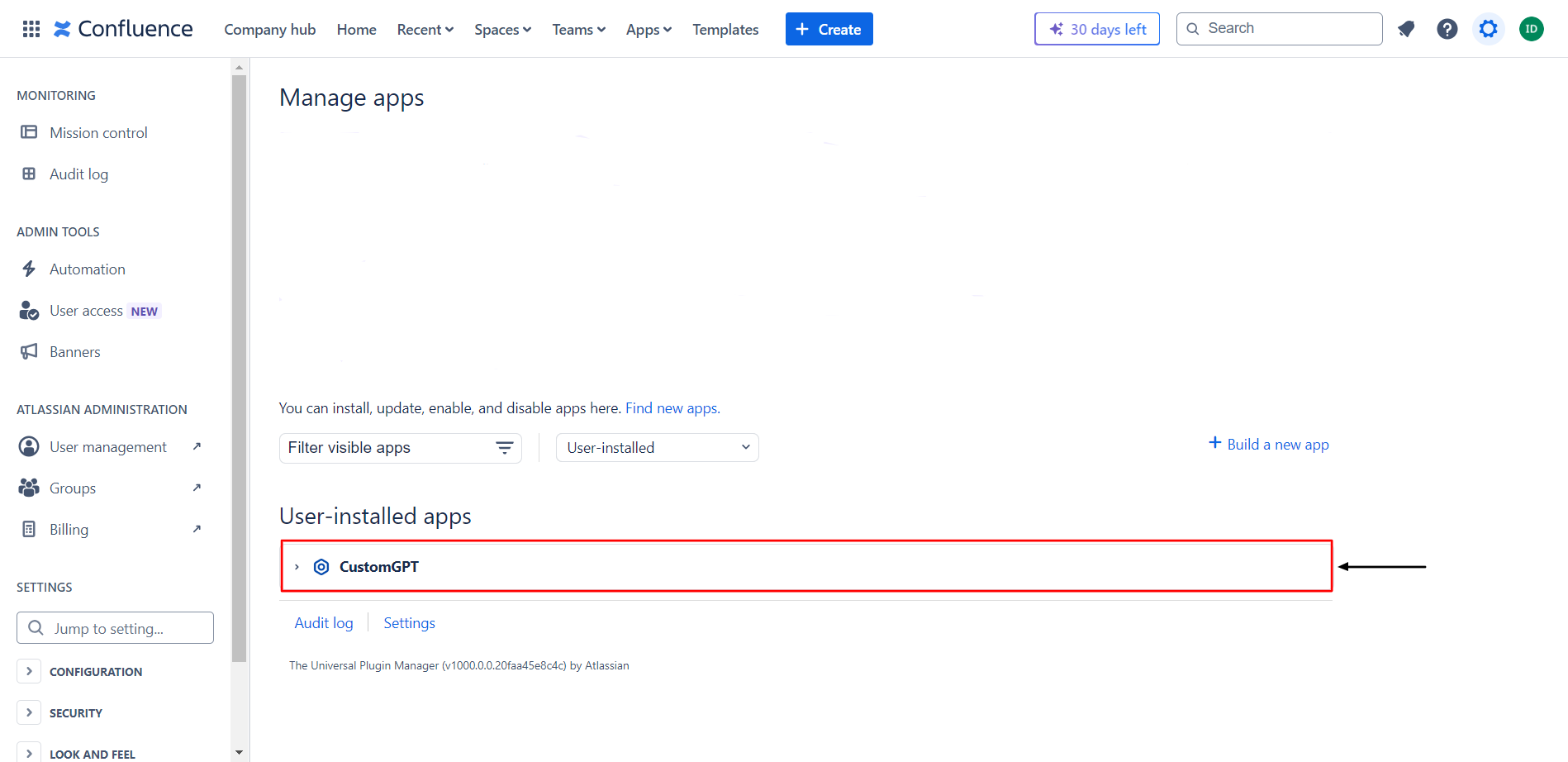This screenshot has height=762, width=1568.
Task: Open the ID user profile avatar
Action: point(1532,29)
